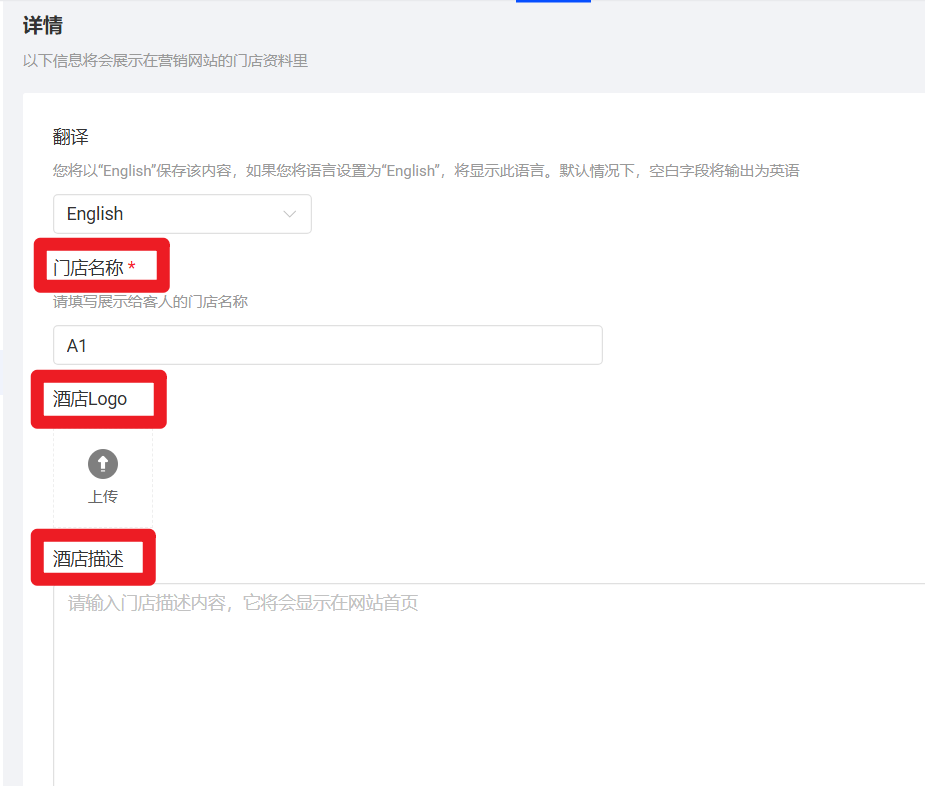Click the 详情 section heading
This screenshot has height=795, width=925.
(x=43, y=25)
